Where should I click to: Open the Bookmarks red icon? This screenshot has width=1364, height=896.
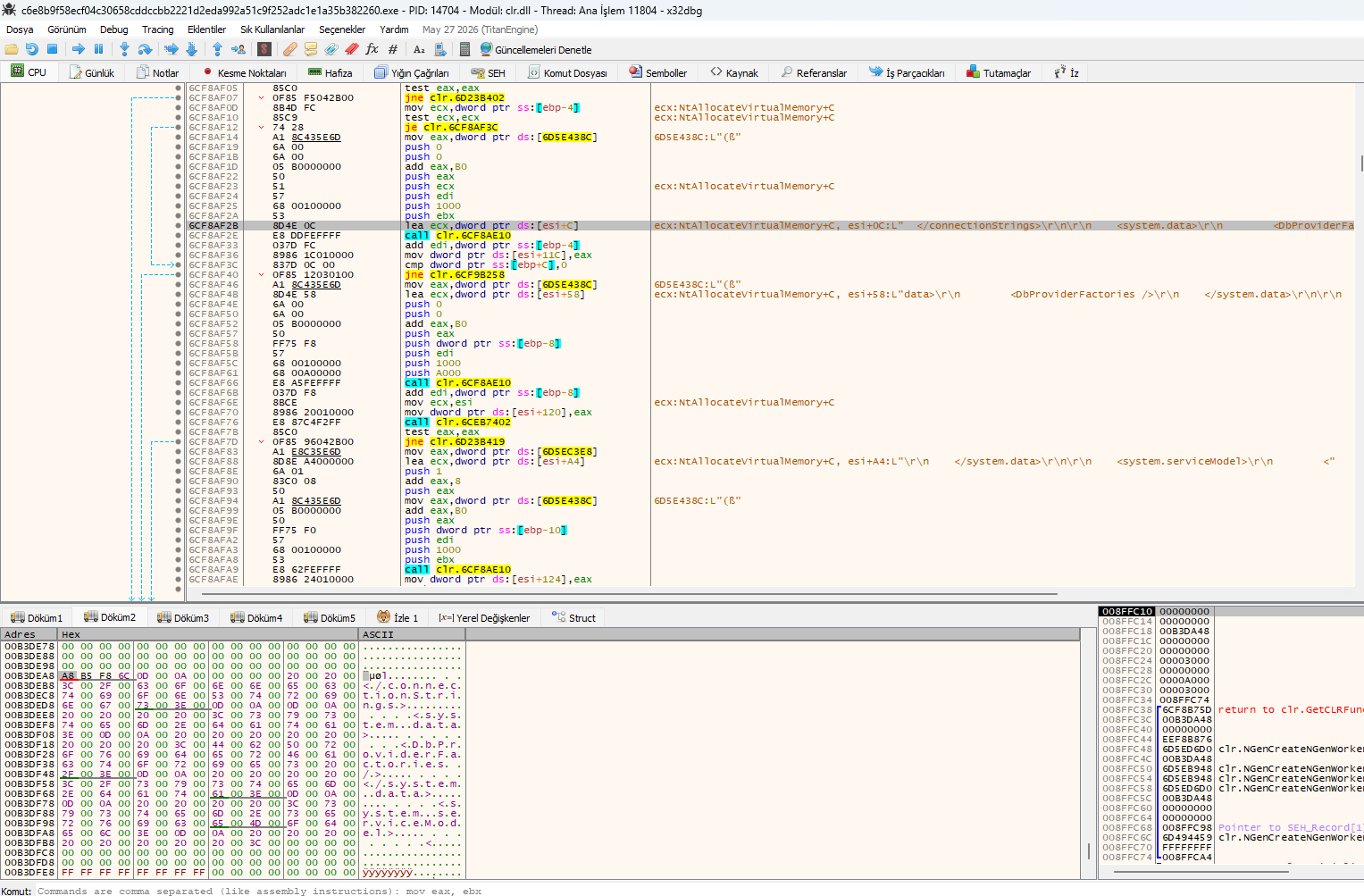[x=352, y=49]
